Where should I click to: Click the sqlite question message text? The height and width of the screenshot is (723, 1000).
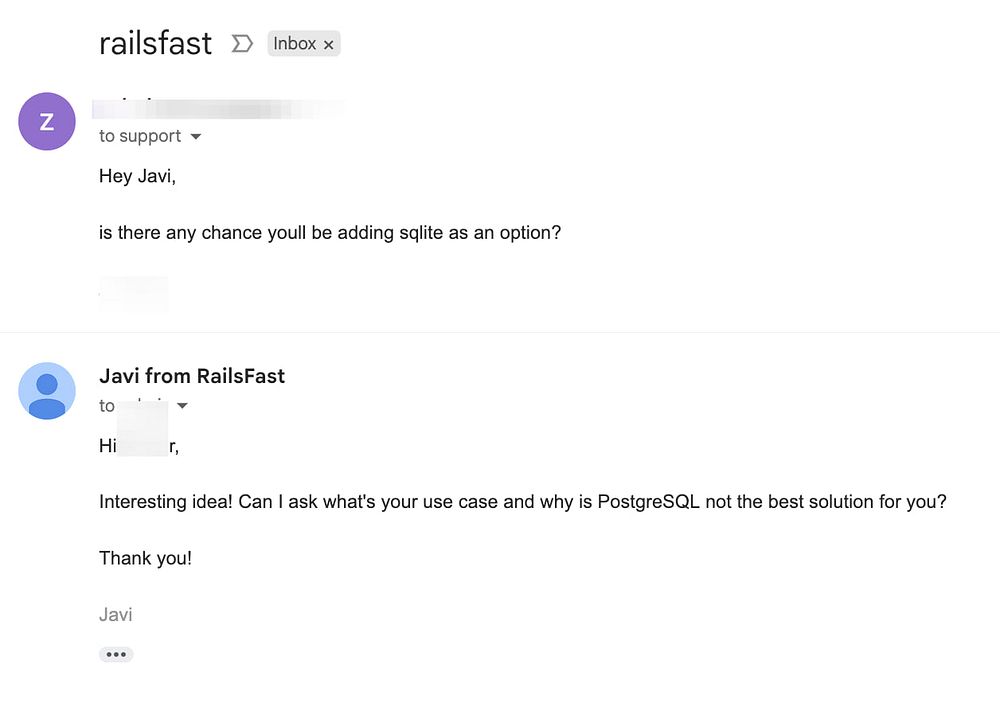click(x=330, y=233)
